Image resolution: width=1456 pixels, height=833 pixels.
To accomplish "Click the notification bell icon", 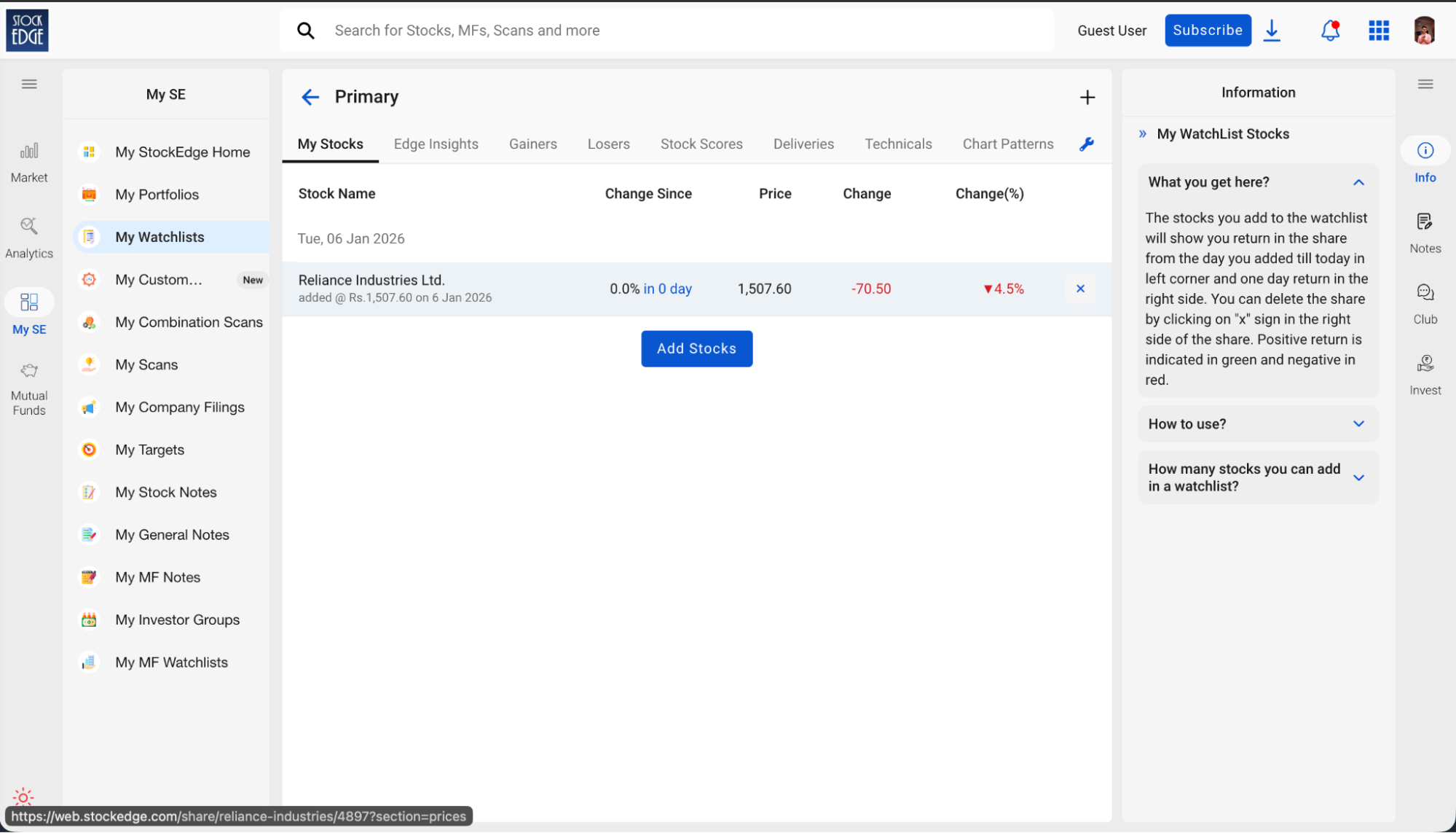I will tap(1330, 31).
